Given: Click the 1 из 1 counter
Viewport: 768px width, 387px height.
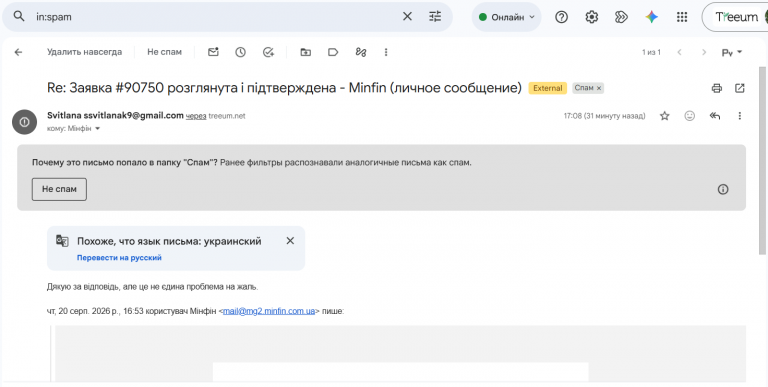Looking at the screenshot, I should 651,52.
